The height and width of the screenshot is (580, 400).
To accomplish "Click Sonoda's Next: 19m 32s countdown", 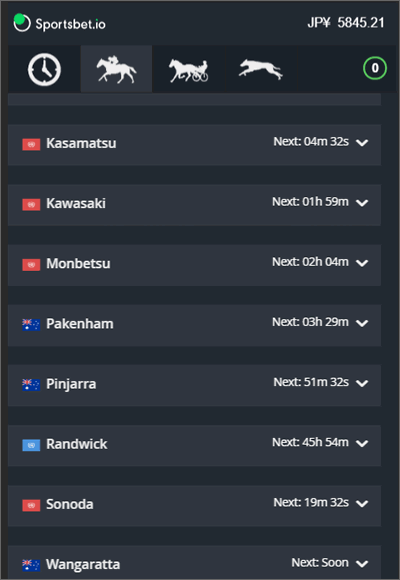I will pos(311,503).
